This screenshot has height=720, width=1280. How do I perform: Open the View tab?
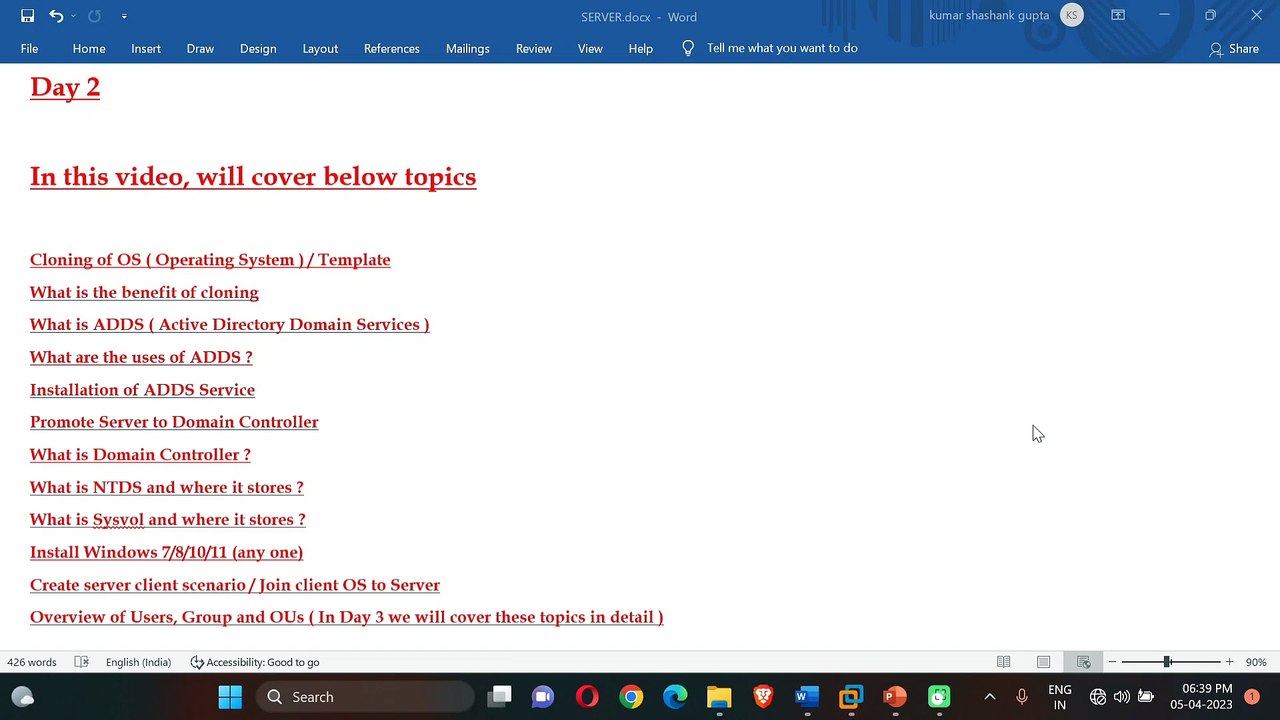(590, 48)
